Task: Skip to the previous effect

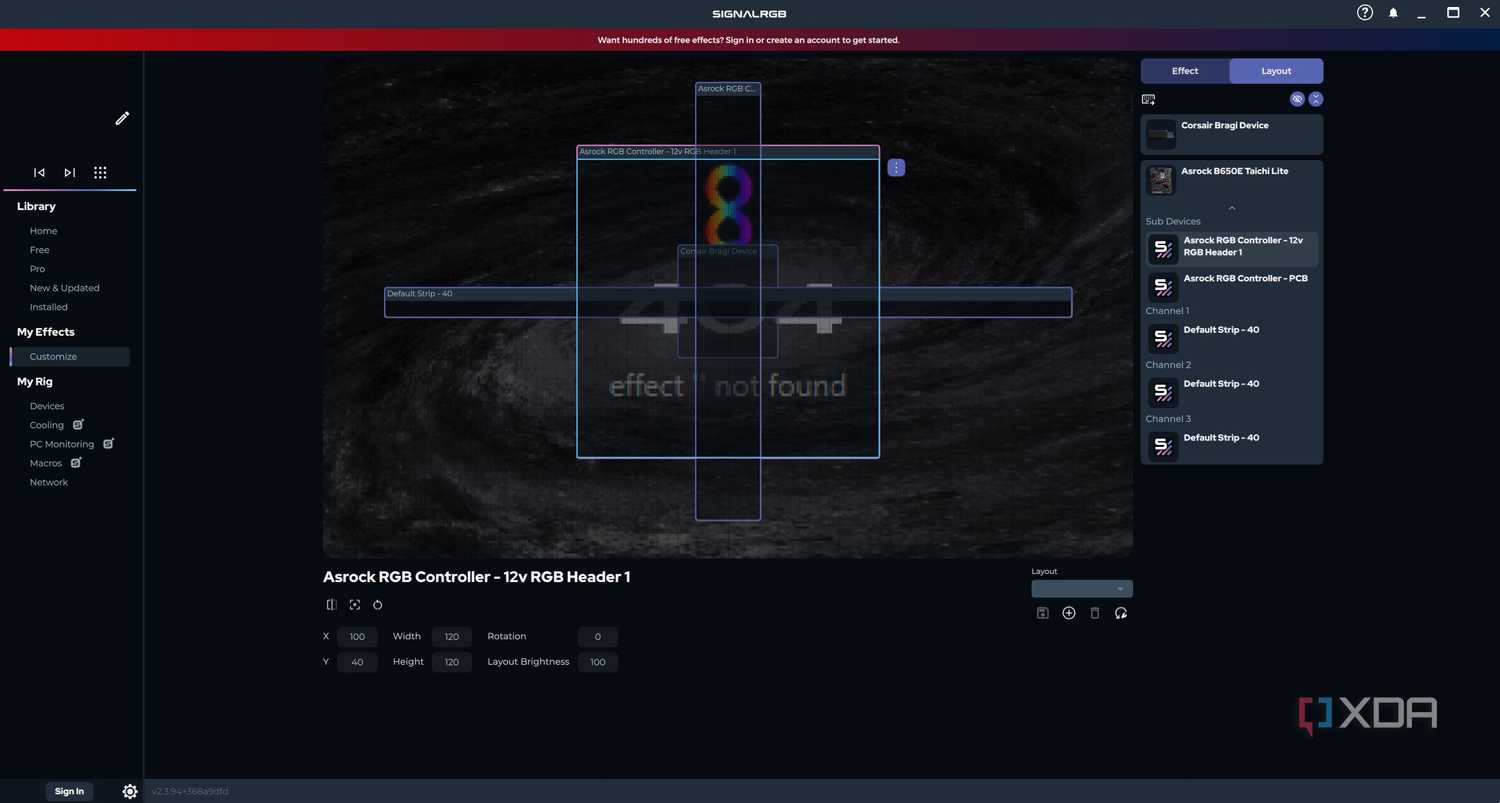Action: click(39, 173)
